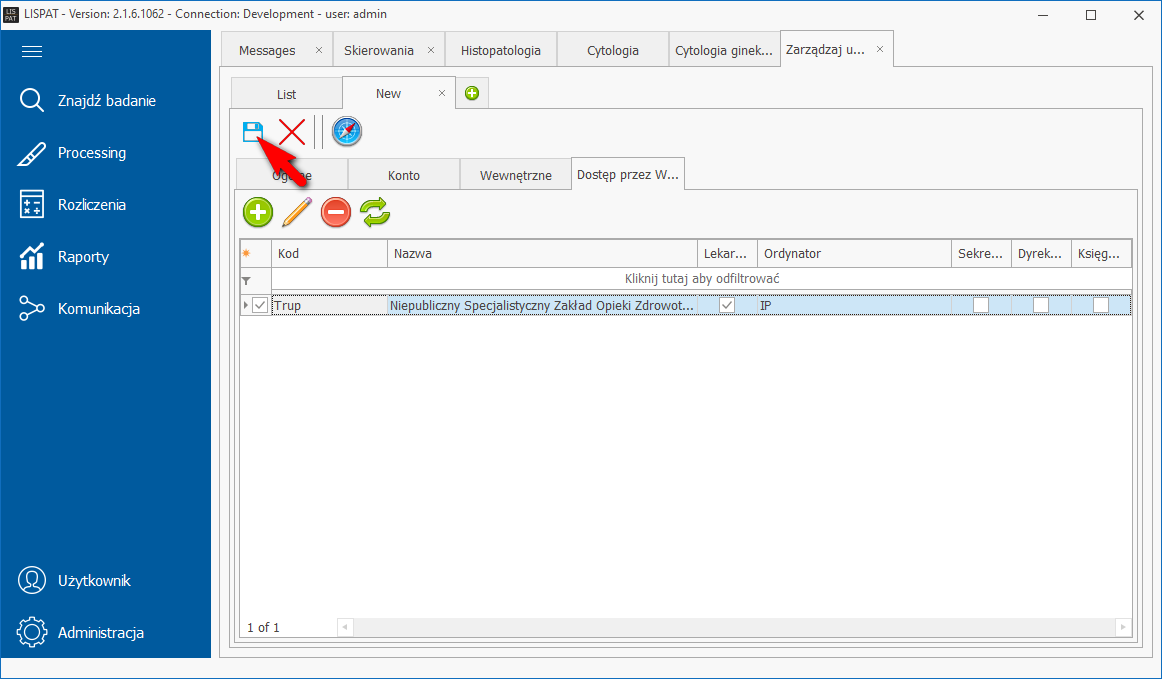The image size is (1162, 679).
Task: Refresh the grid with green arrows icon
Action: pos(375,212)
